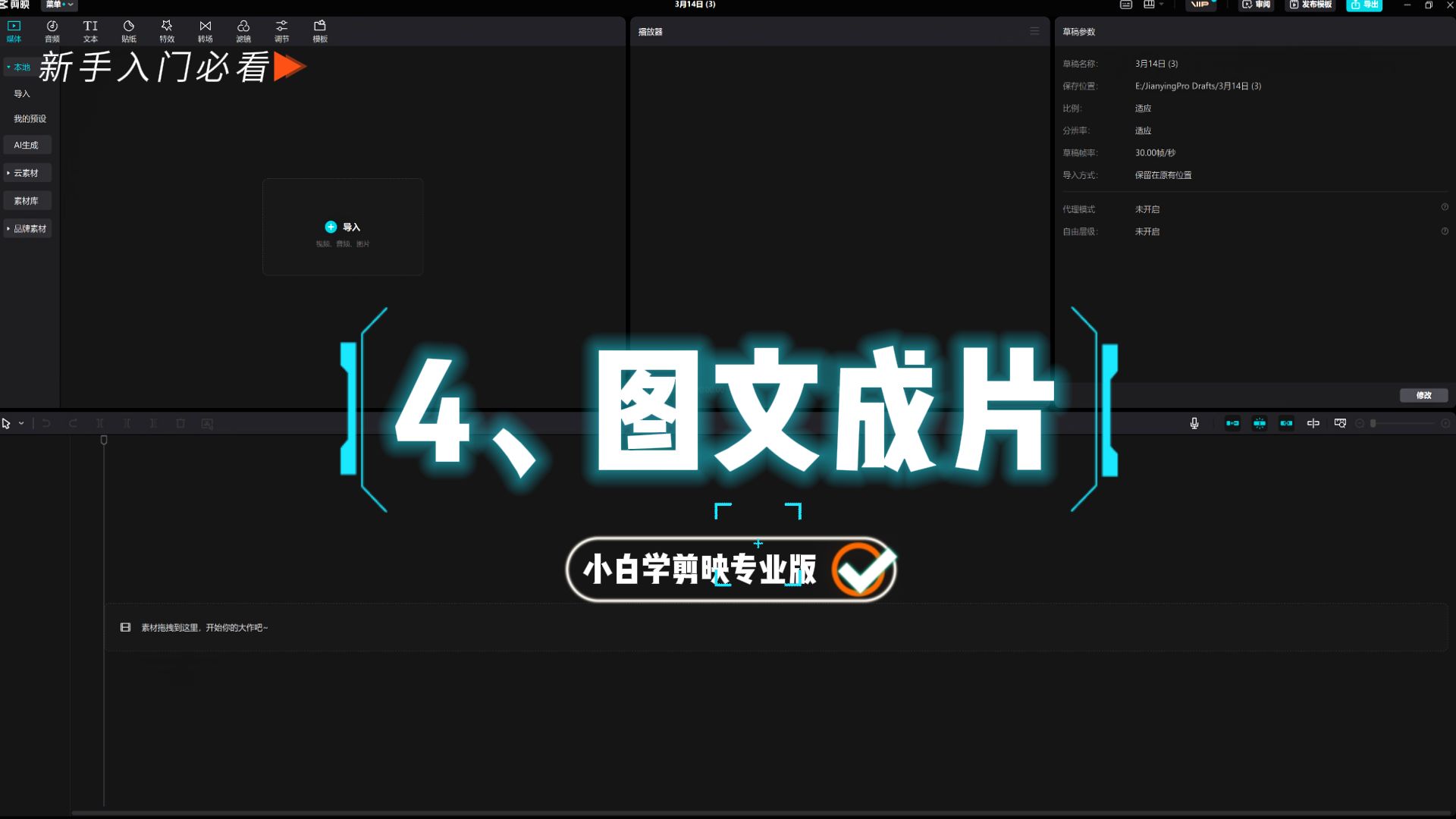Open the 媒体 (Media) tab
This screenshot has height=819, width=1456.
(14, 31)
